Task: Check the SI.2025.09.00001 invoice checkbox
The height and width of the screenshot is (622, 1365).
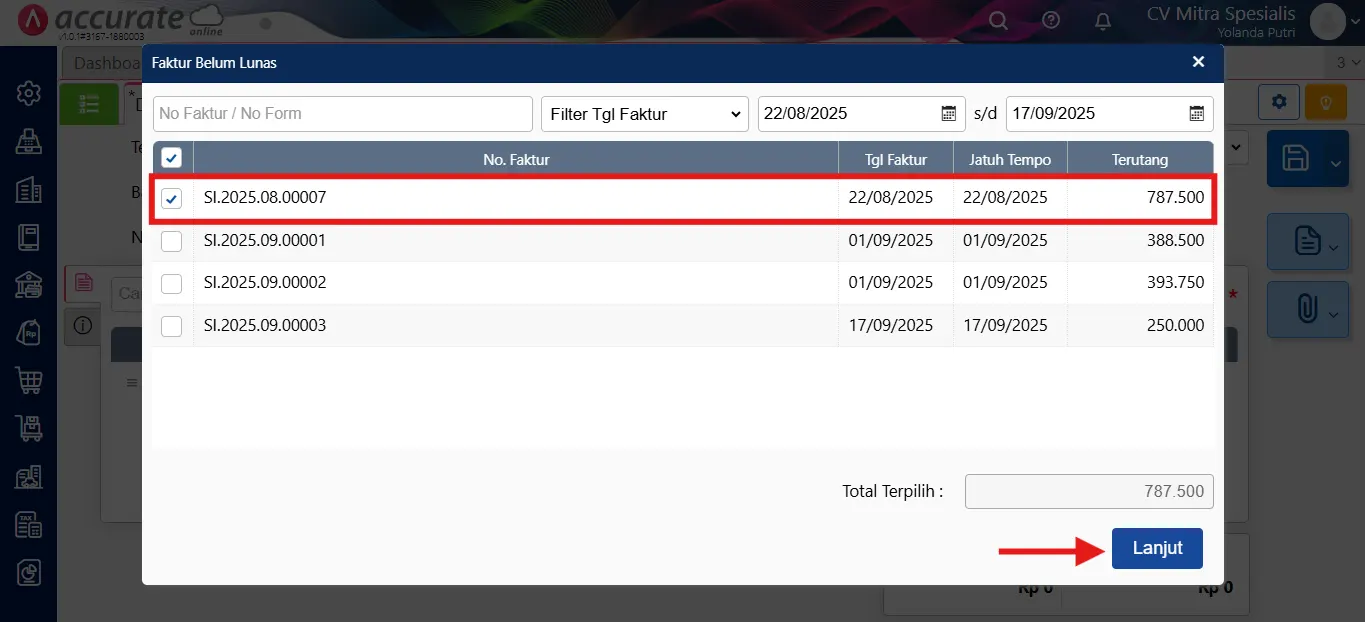Action: point(172,241)
